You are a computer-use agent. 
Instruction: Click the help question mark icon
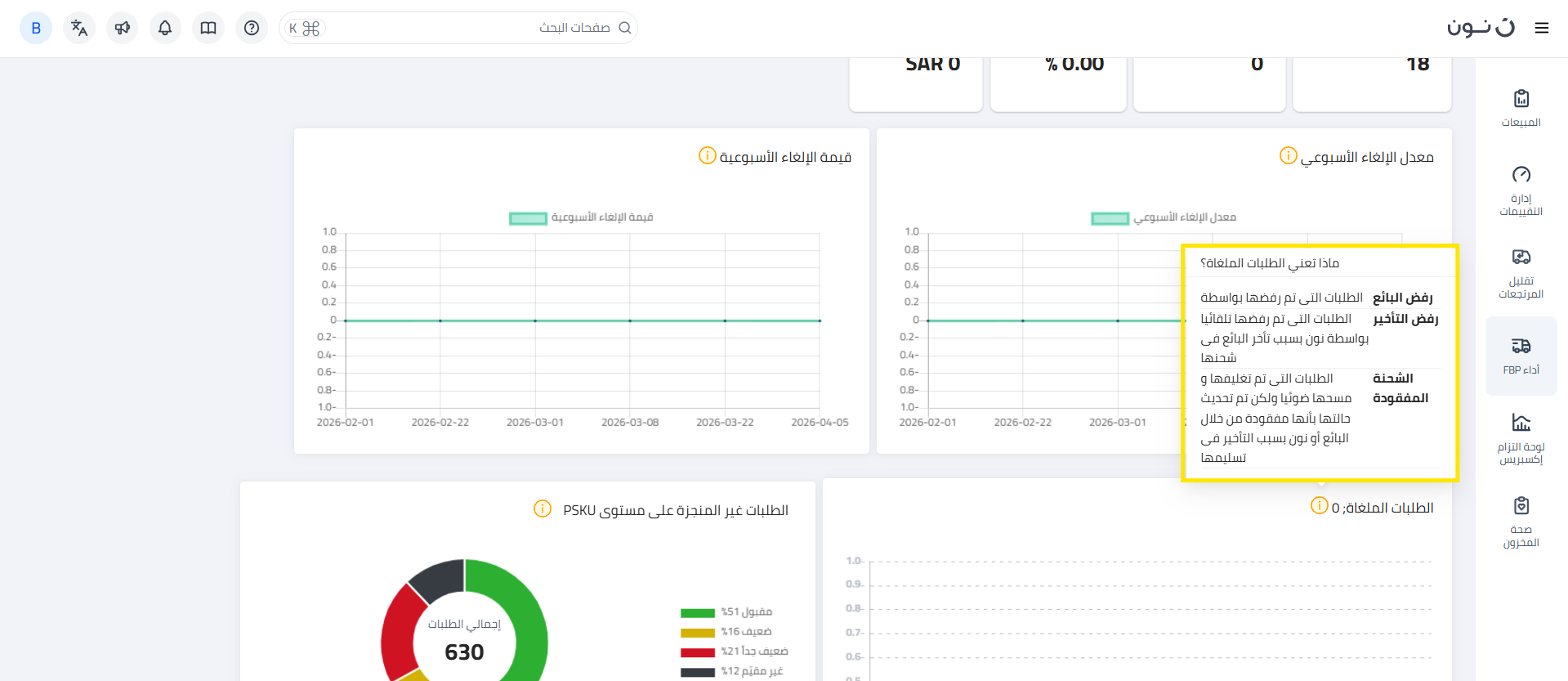click(x=252, y=28)
